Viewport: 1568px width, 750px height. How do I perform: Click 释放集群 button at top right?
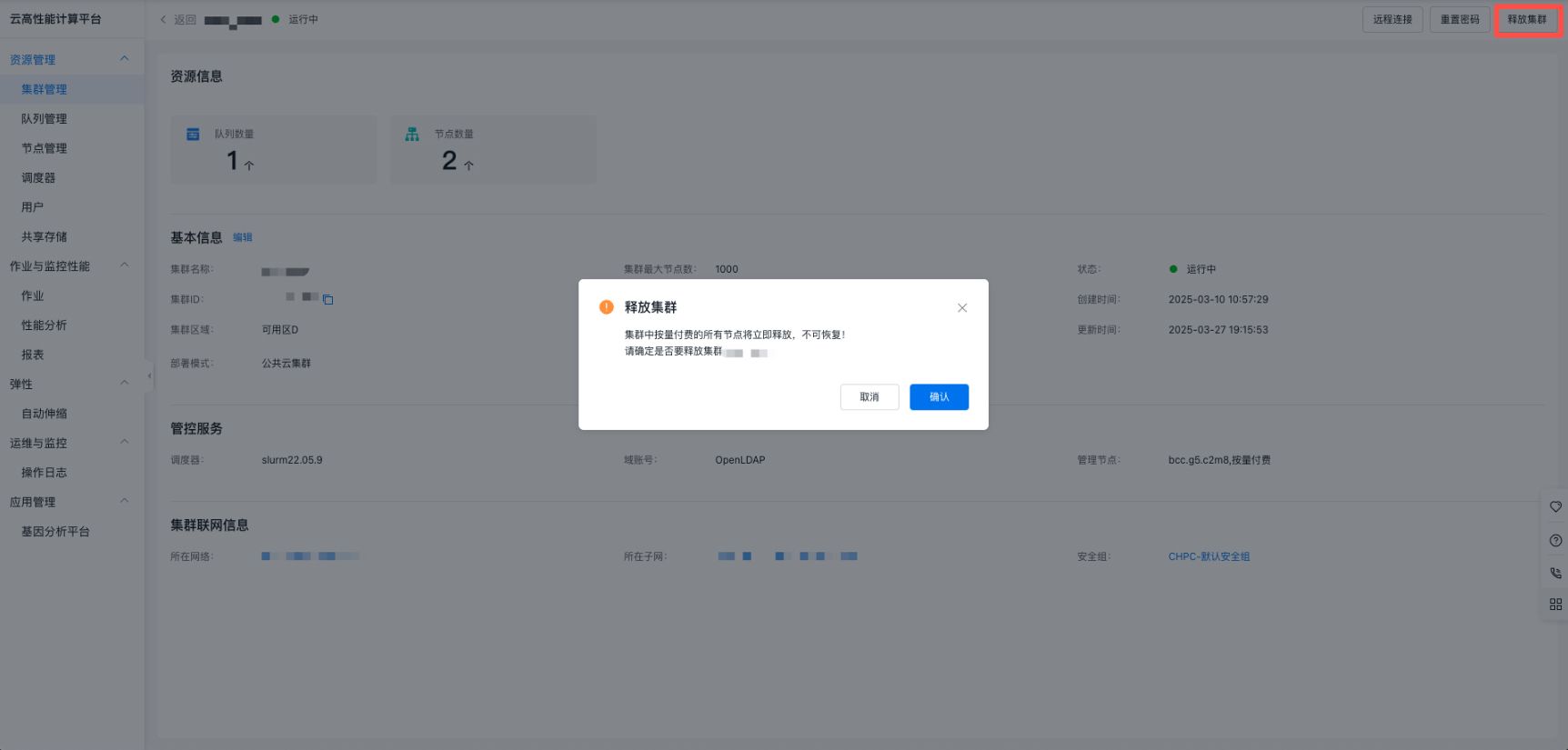[x=1527, y=19]
